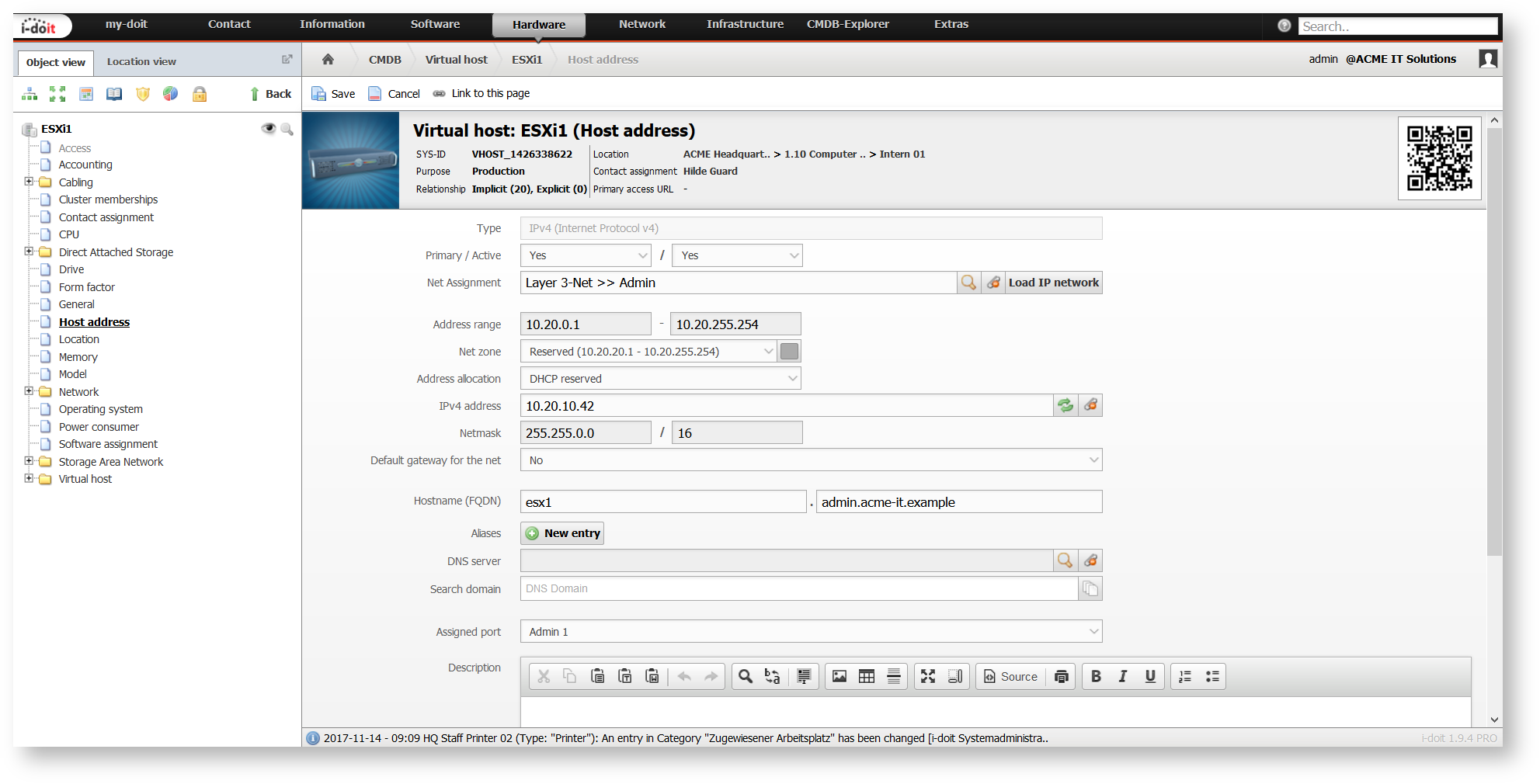Search DNS server with magnifier icon
The height and width of the screenshot is (784, 1540).
pos(1065,560)
